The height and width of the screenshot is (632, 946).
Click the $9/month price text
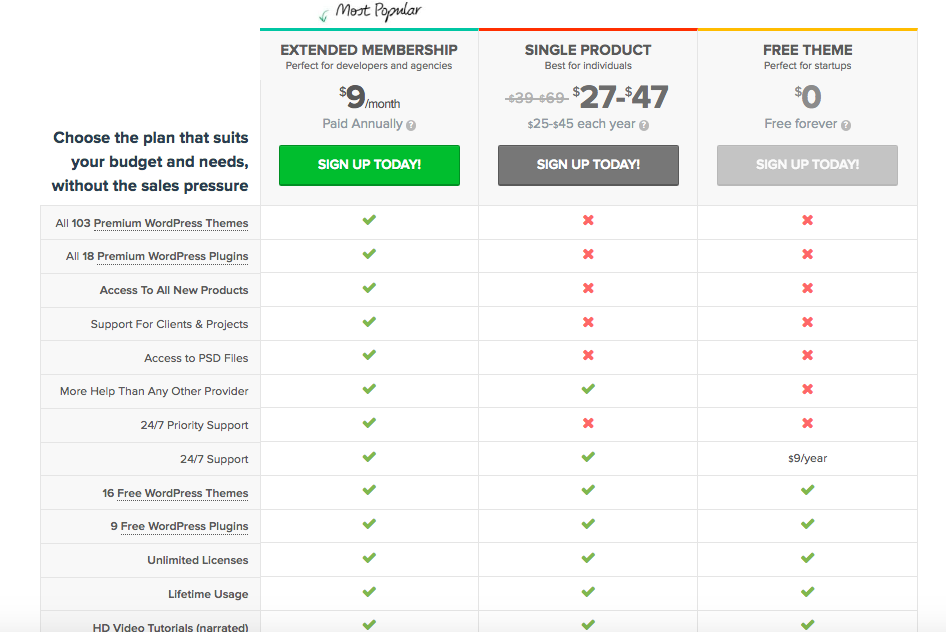coord(369,97)
